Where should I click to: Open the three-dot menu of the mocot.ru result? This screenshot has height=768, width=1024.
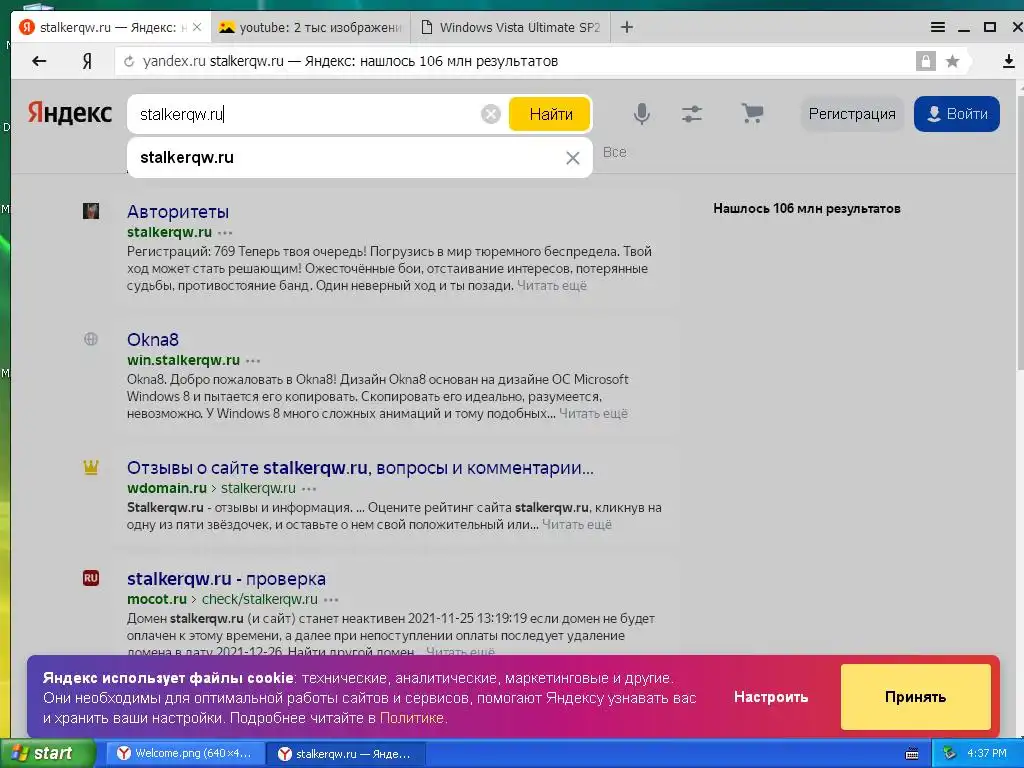tap(332, 600)
